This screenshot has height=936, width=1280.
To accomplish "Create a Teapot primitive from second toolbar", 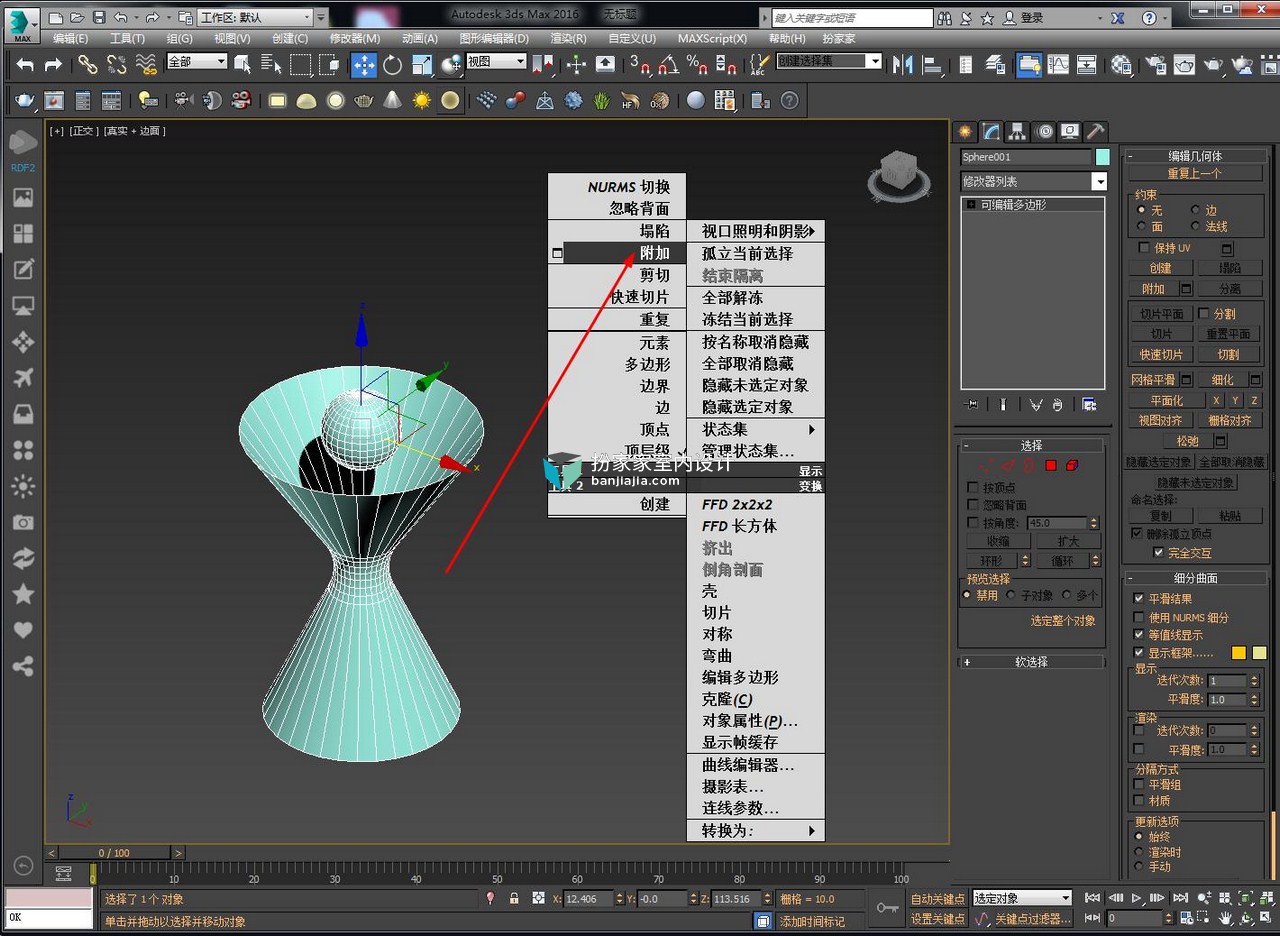I will tap(365, 100).
